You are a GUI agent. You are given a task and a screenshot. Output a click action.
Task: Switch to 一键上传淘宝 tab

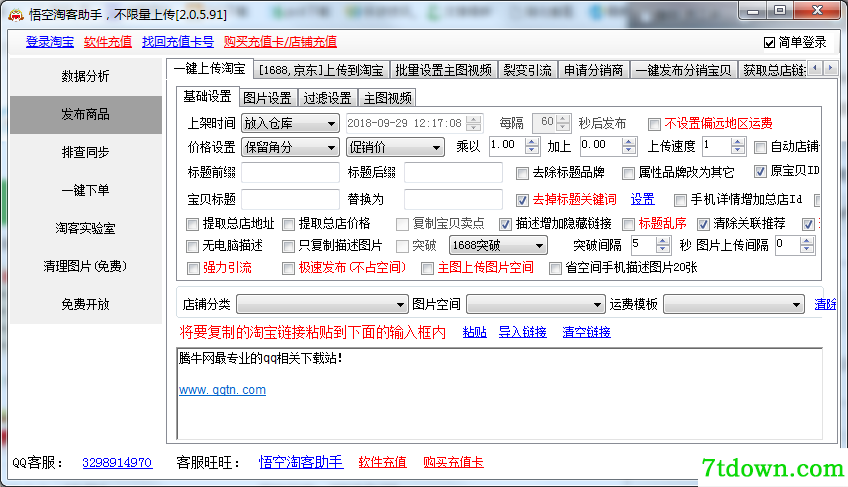tap(209, 69)
